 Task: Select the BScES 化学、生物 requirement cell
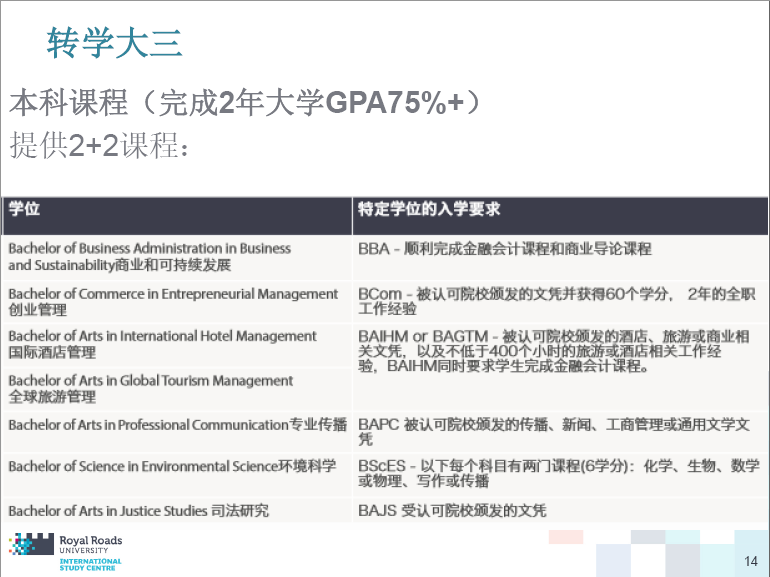[x=560, y=474]
